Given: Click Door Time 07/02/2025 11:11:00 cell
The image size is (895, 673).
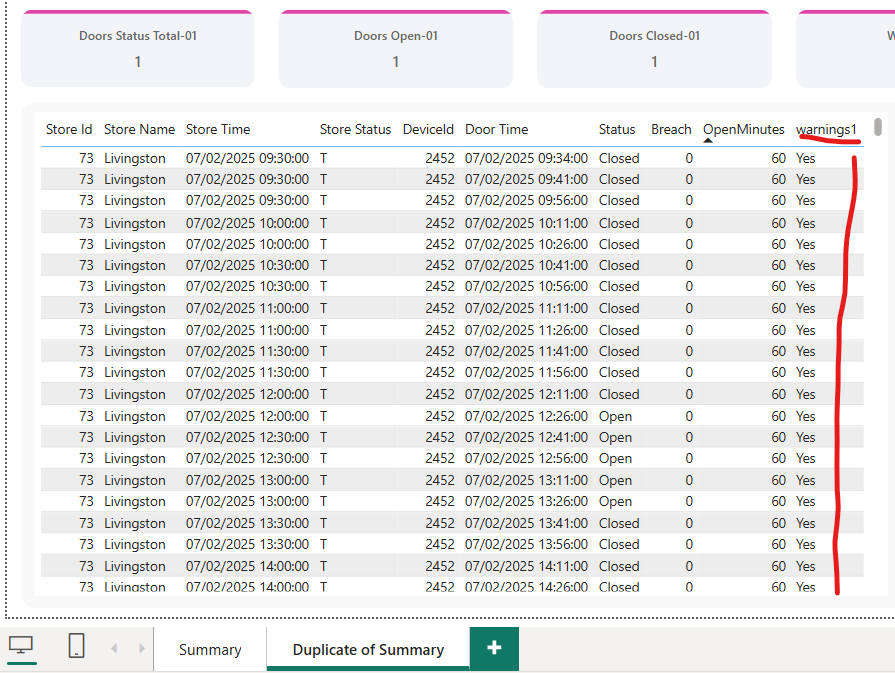Looking at the screenshot, I should [x=526, y=308].
